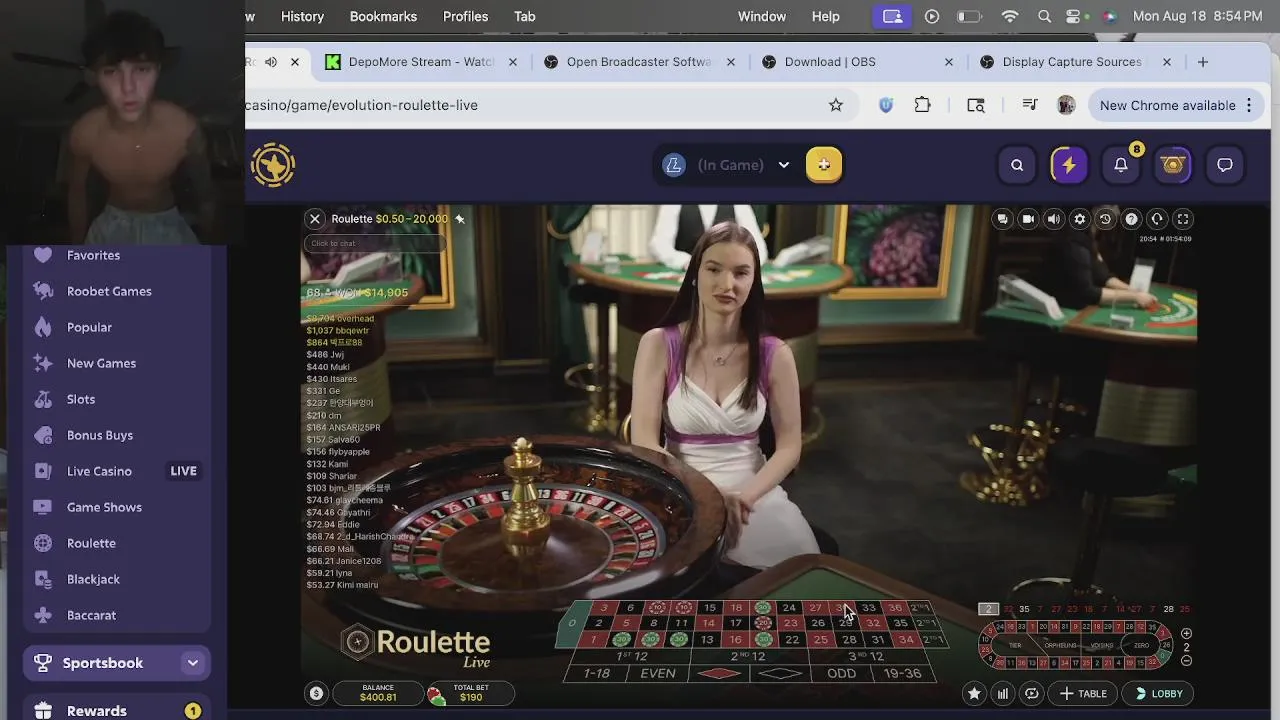Expand the Sportsbook section chevron
The image size is (1280, 720).
click(193, 663)
